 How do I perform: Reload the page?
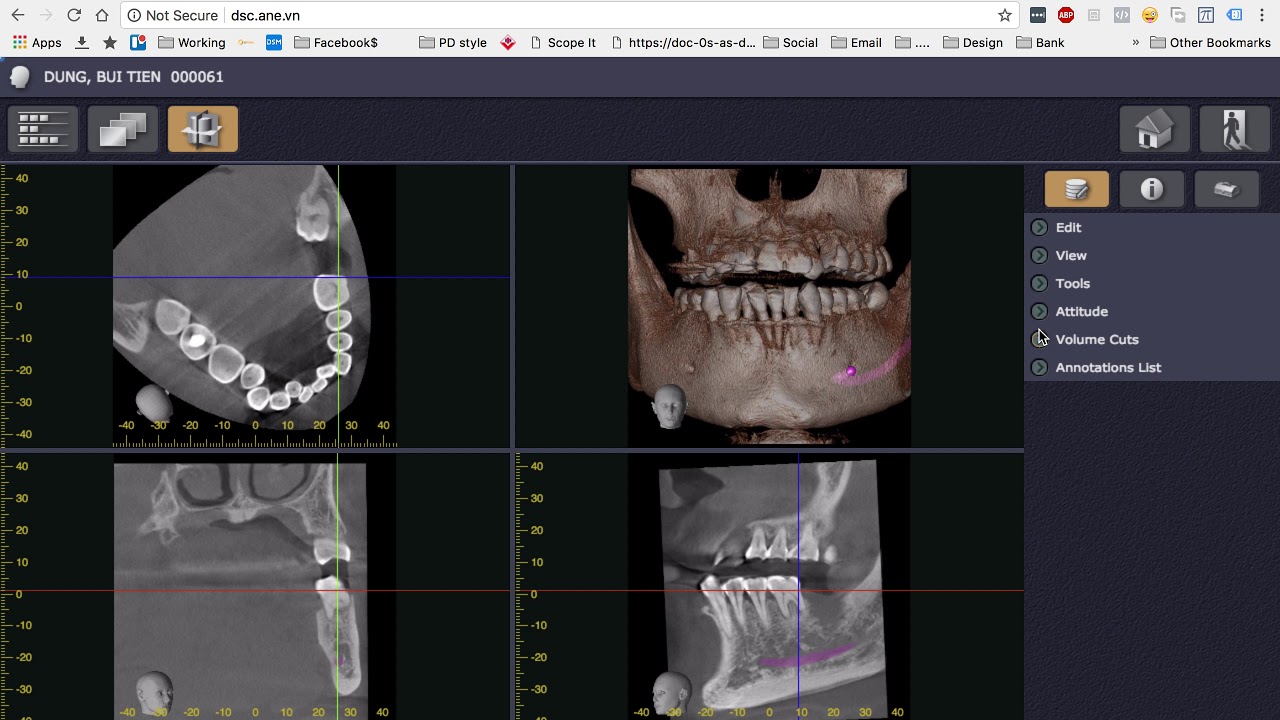click(x=74, y=15)
